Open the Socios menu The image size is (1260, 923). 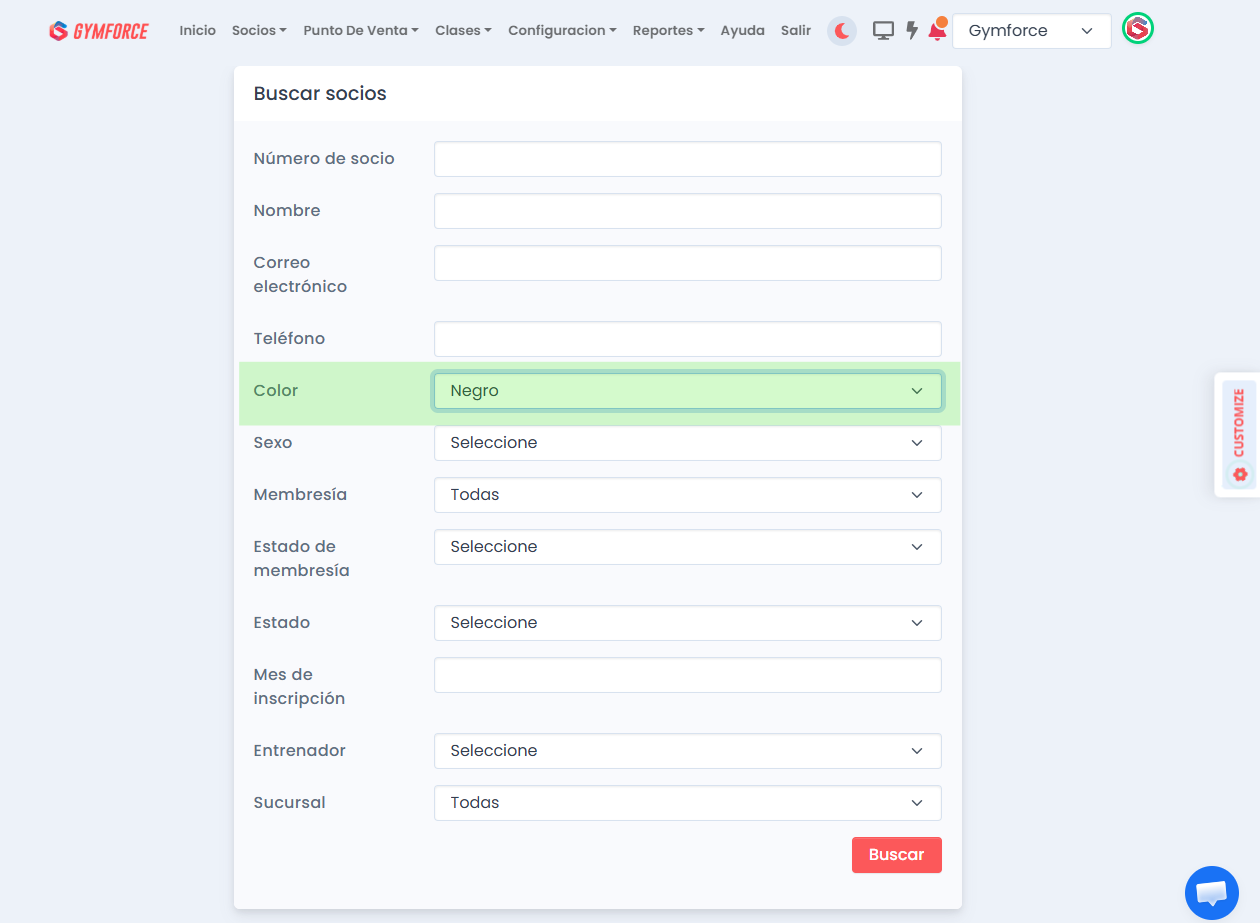[x=258, y=31]
